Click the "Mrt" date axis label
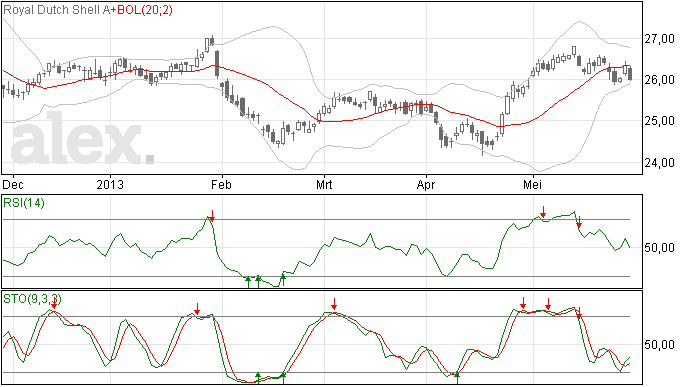This screenshot has width=690, height=387. coord(324,184)
